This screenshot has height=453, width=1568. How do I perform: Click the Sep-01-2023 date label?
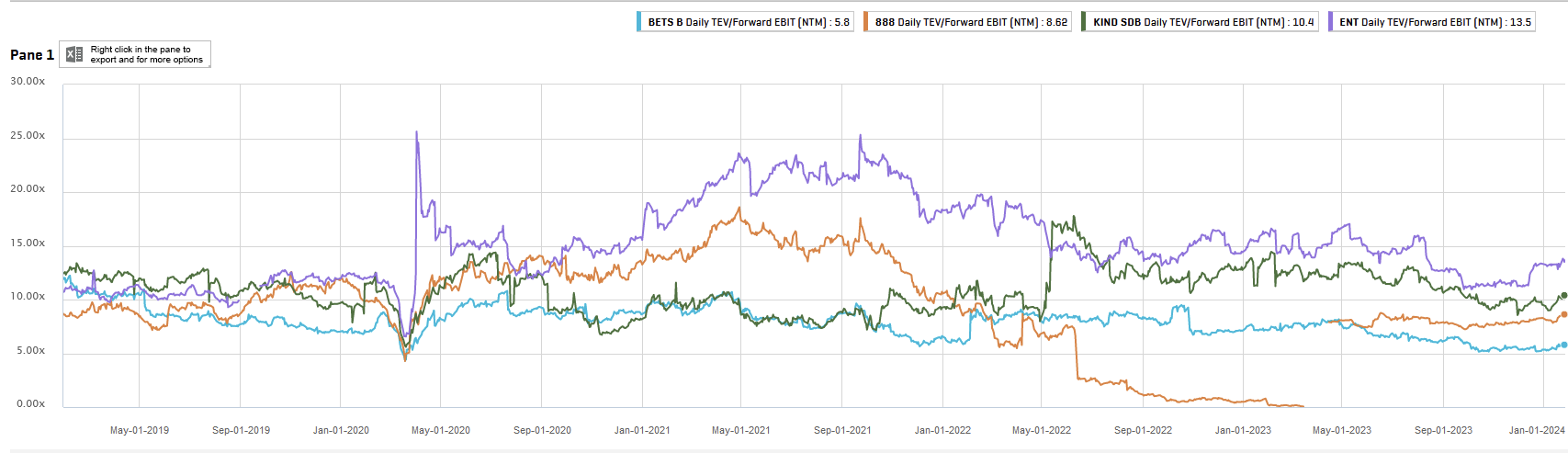tap(1443, 430)
